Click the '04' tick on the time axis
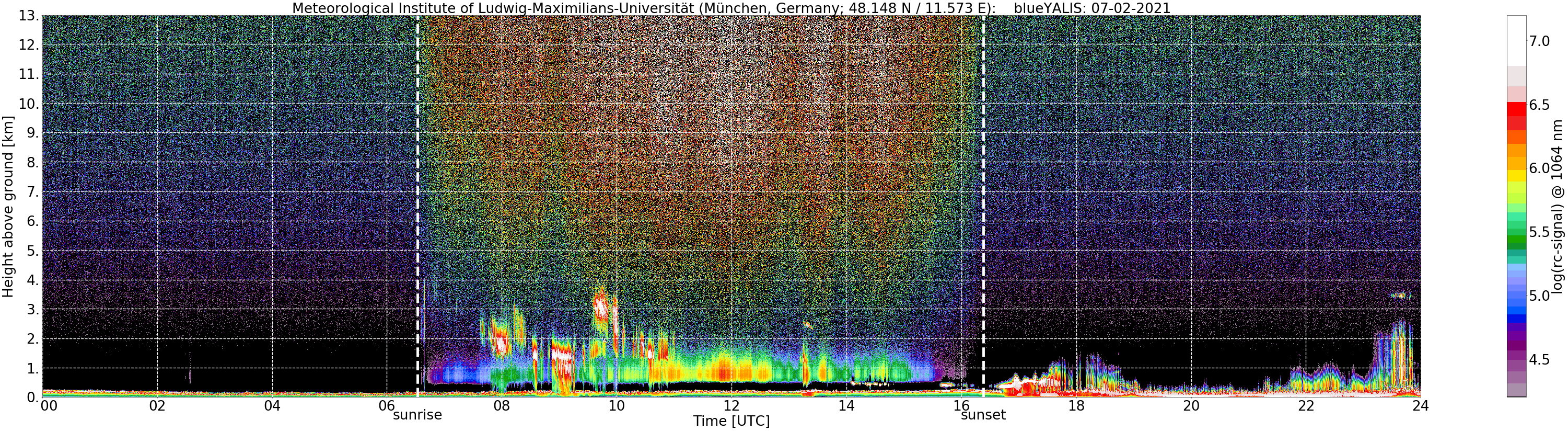 [x=272, y=406]
